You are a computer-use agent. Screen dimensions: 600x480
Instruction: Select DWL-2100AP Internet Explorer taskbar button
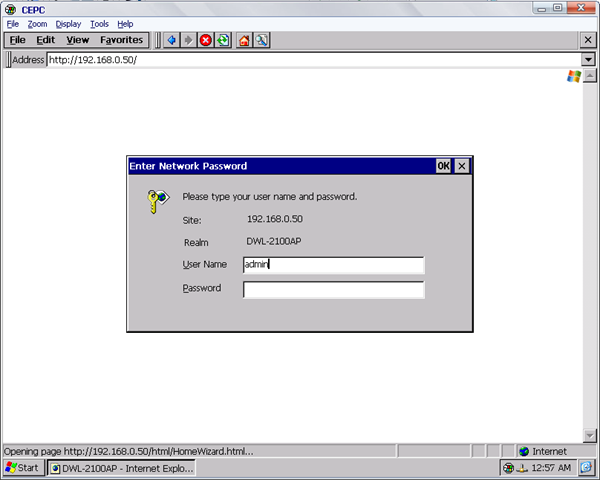tap(122, 468)
